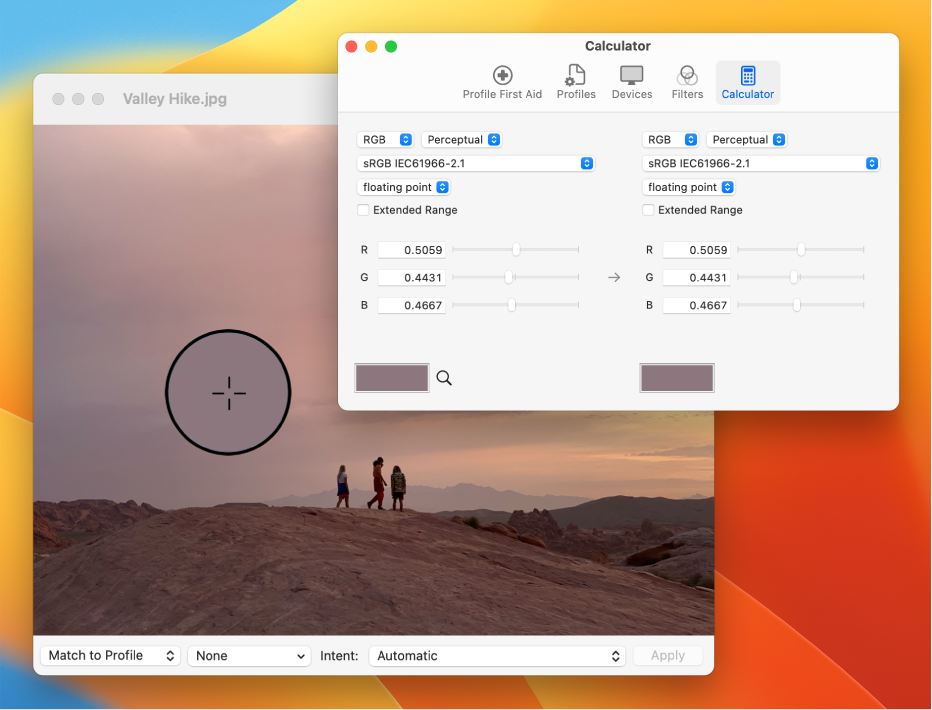
Task: Open right RGB color space dropdown
Action: (x=670, y=140)
